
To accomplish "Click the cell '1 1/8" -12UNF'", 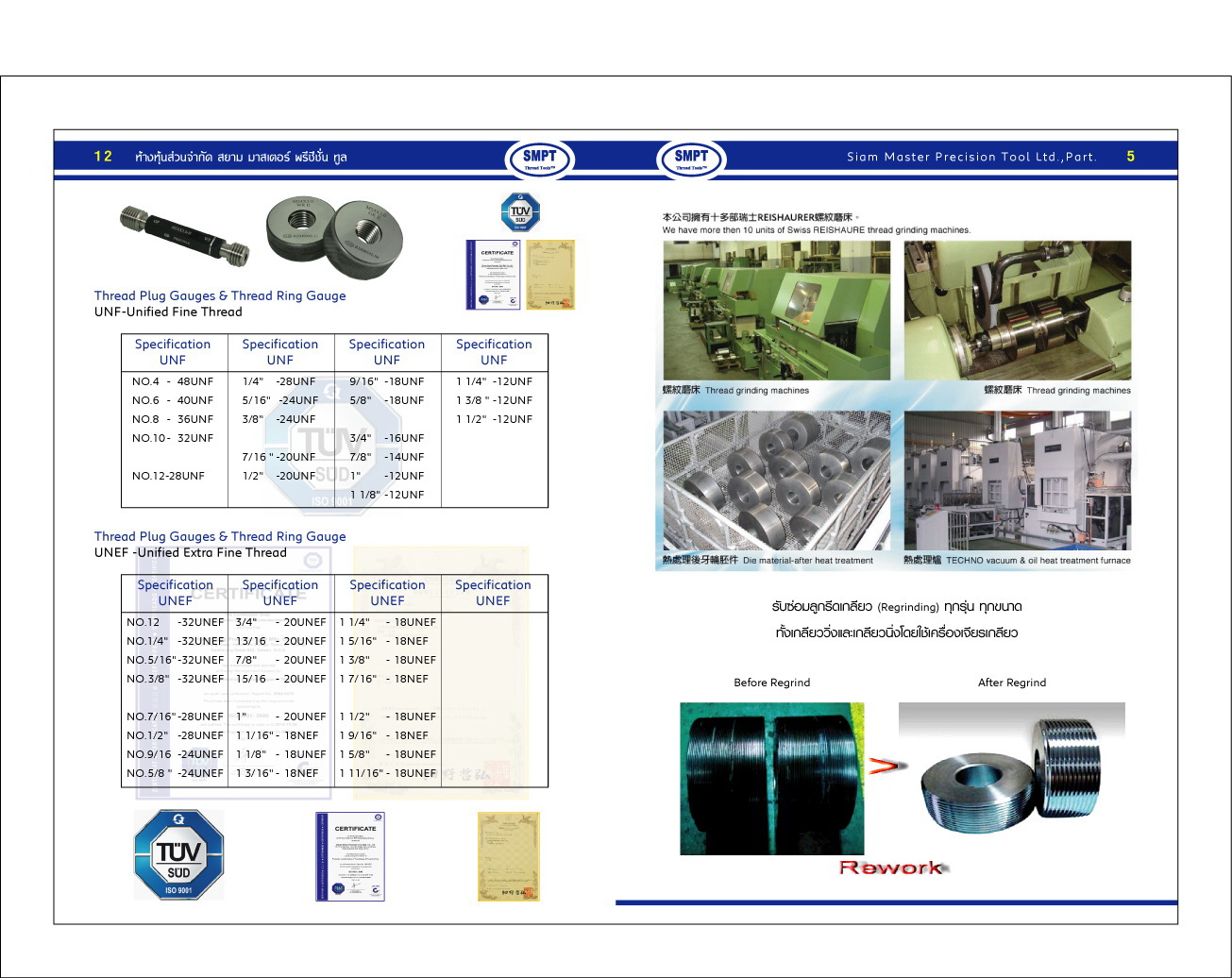I will (387, 495).
